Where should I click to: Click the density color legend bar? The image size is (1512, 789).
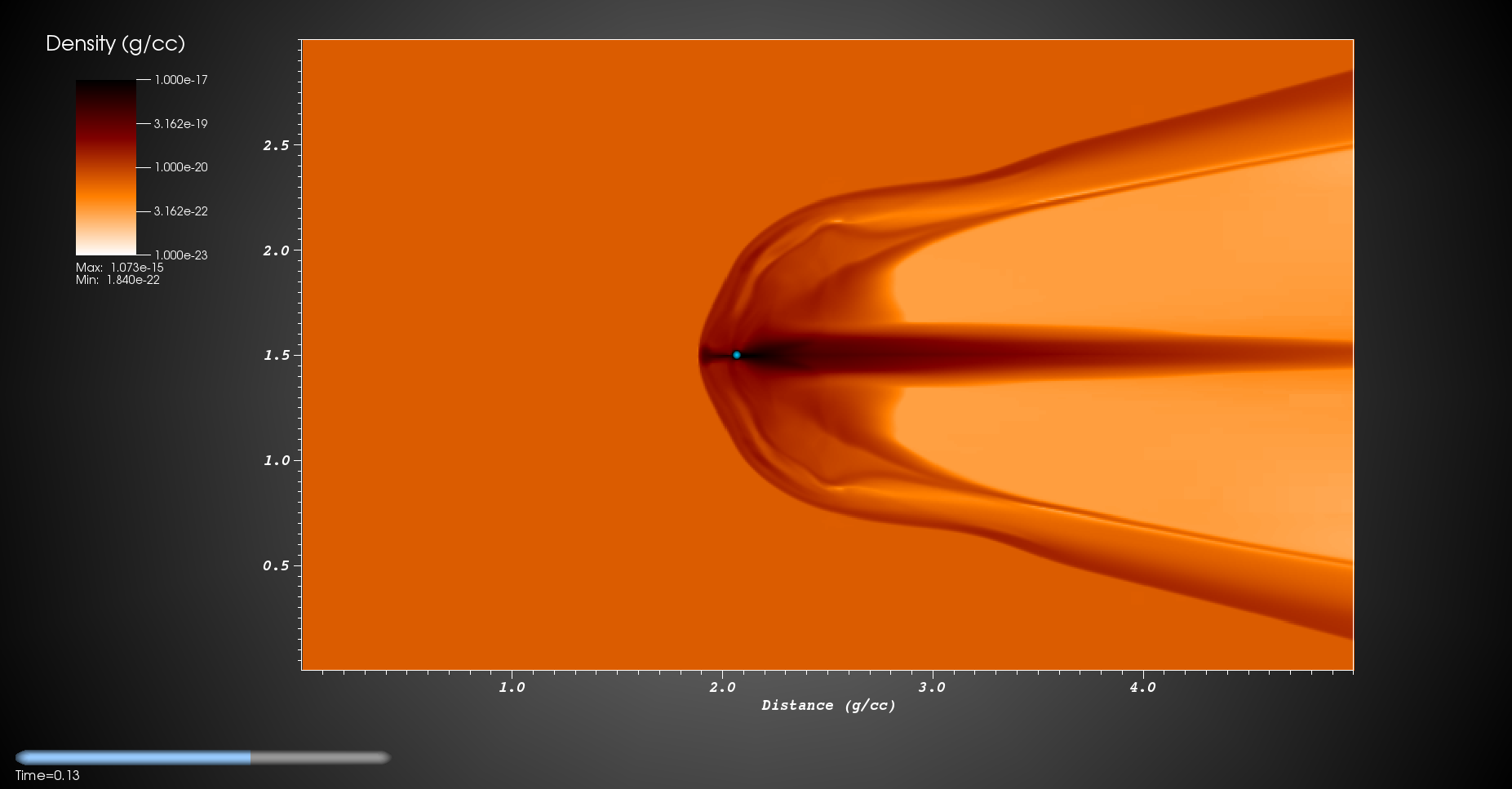point(106,167)
